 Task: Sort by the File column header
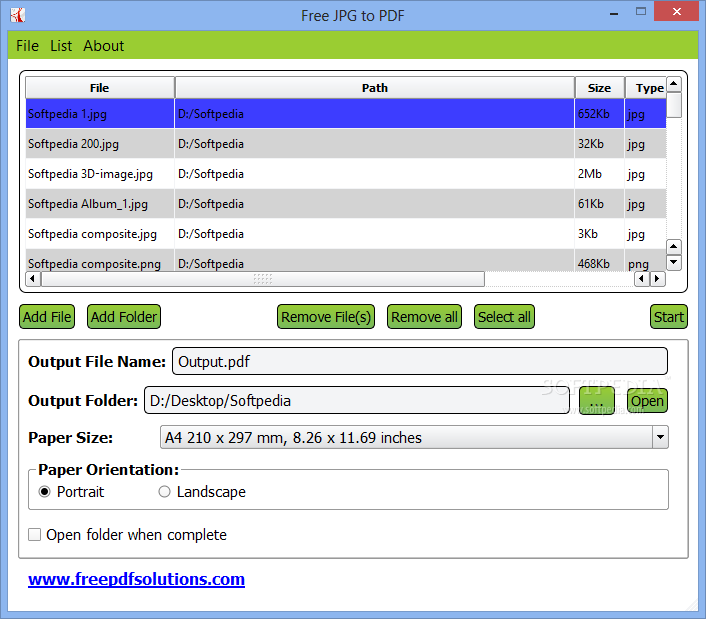(100, 88)
